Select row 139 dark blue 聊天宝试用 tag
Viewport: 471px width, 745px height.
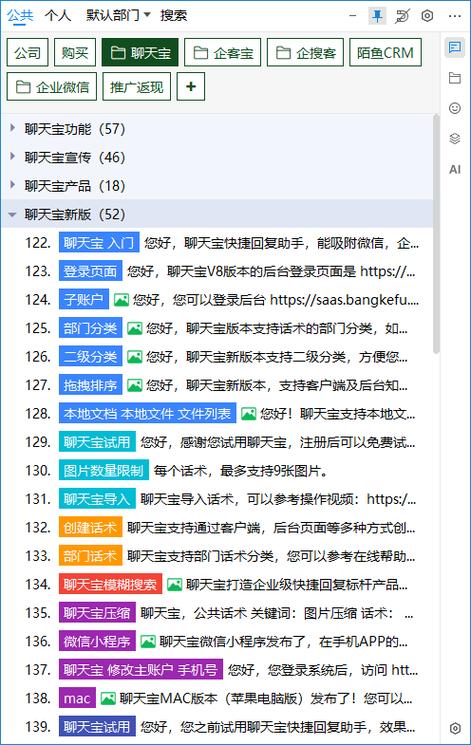[97, 727]
